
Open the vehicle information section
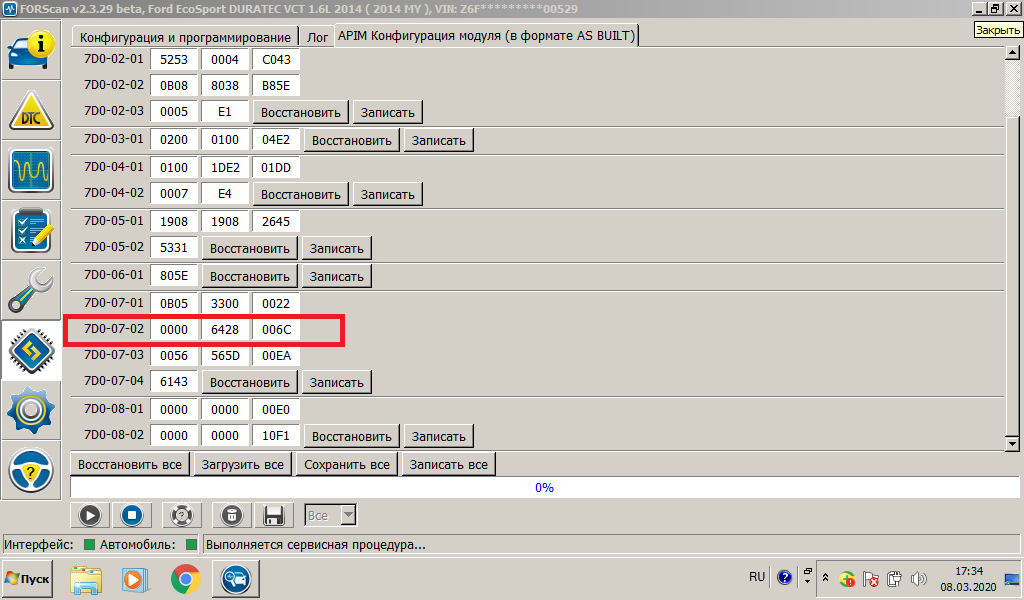[x=31, y=50]
